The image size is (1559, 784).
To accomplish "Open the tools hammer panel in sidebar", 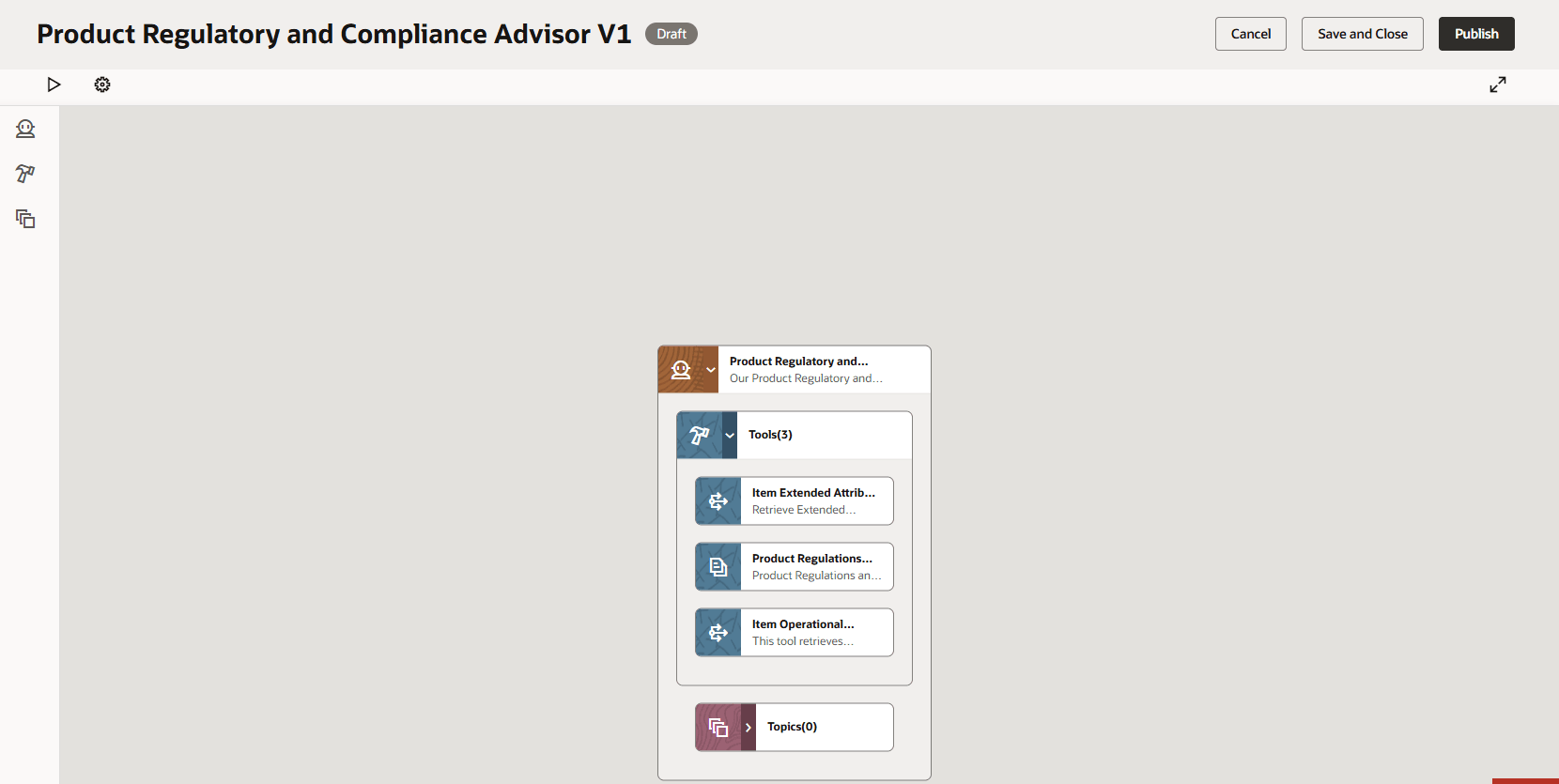I will (x=25, y=174).
